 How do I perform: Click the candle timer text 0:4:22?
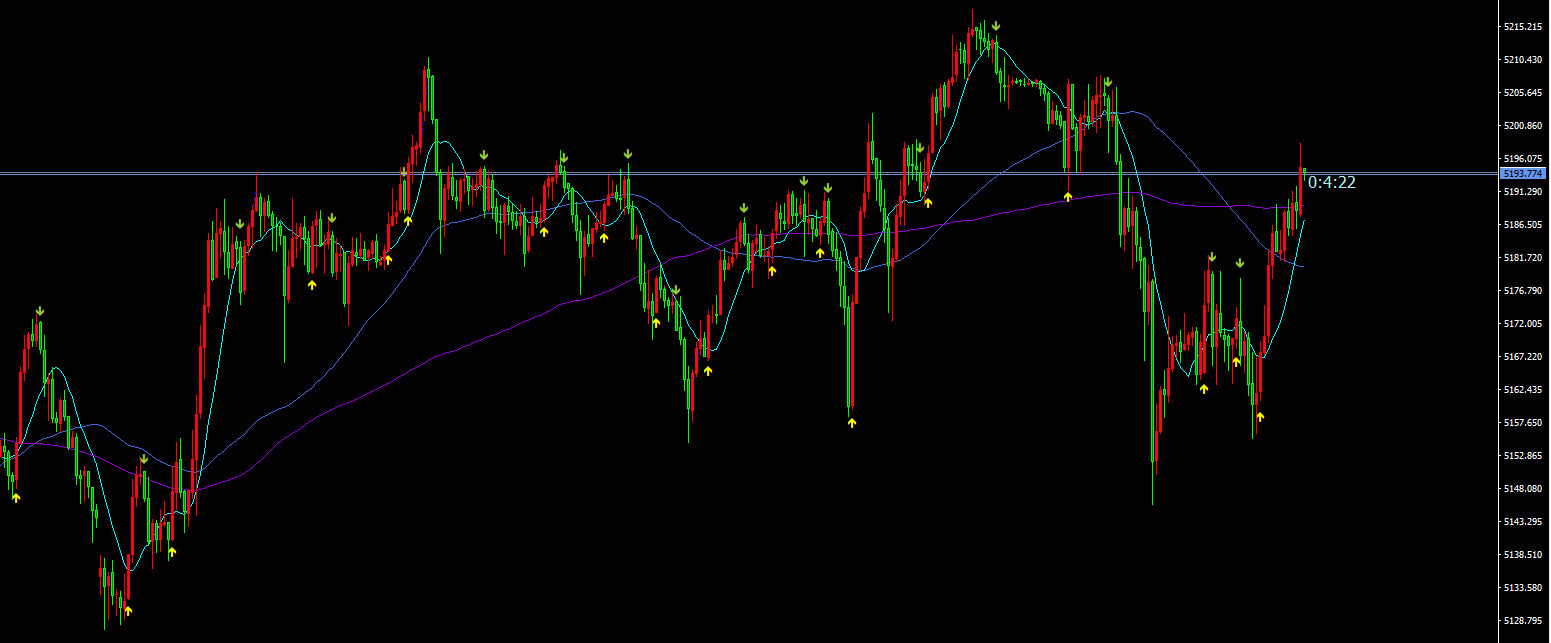[x=1332, y=182]
